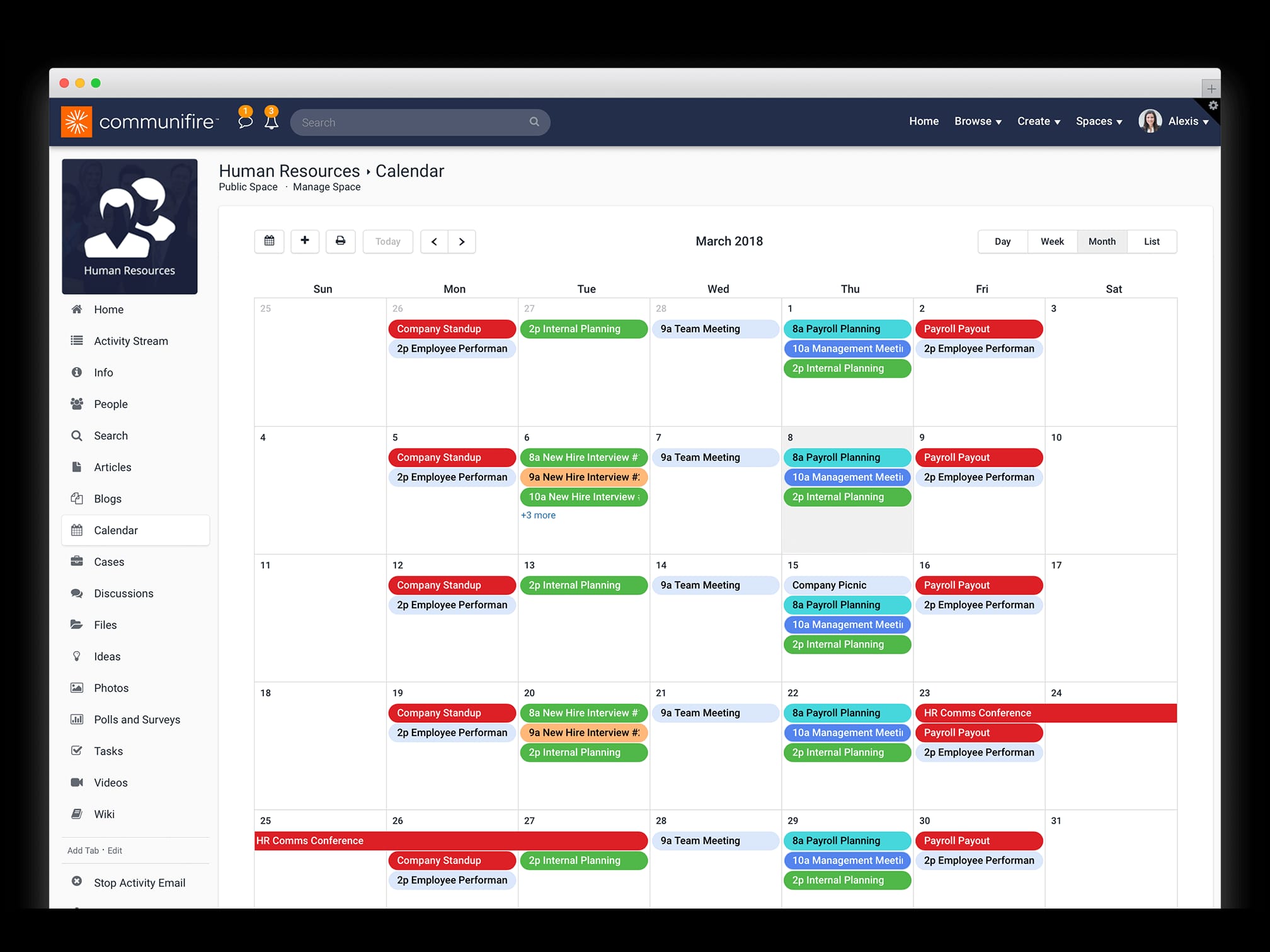Open HR Comms Conference event on March 23
1270x952 pixels.
pyautogui.click(x=1046, y=713)
